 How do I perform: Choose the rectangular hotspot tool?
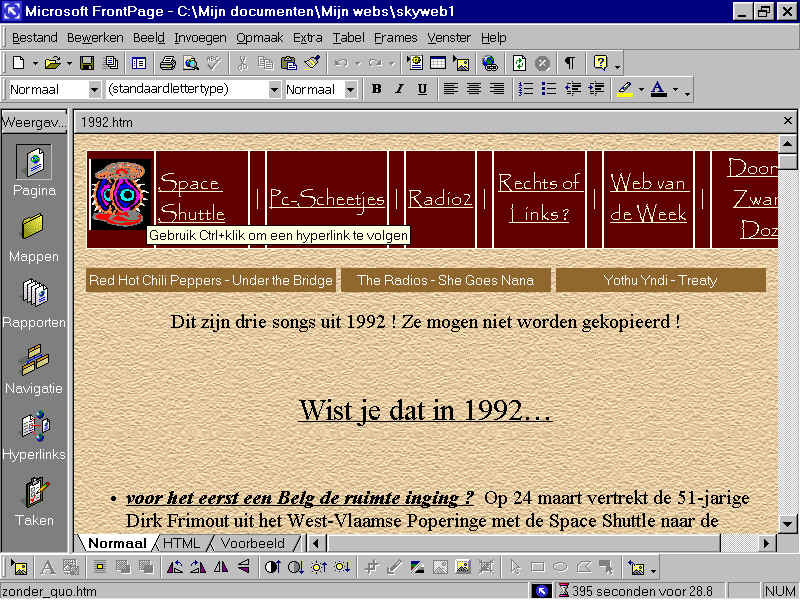(x=537, y=567)
